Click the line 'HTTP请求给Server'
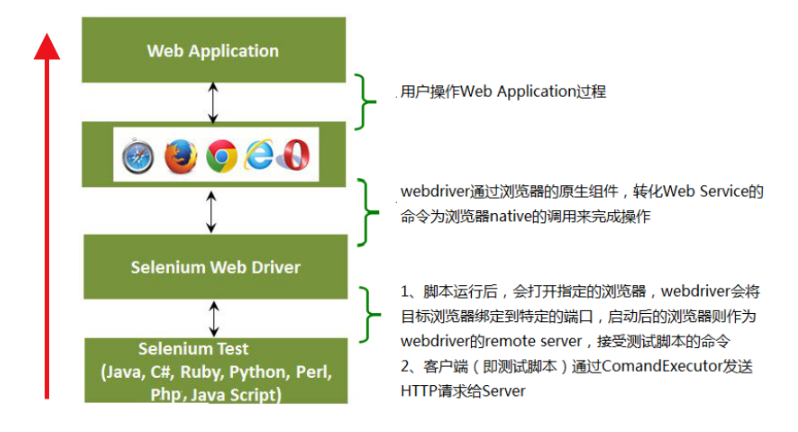 pos(463,391)
